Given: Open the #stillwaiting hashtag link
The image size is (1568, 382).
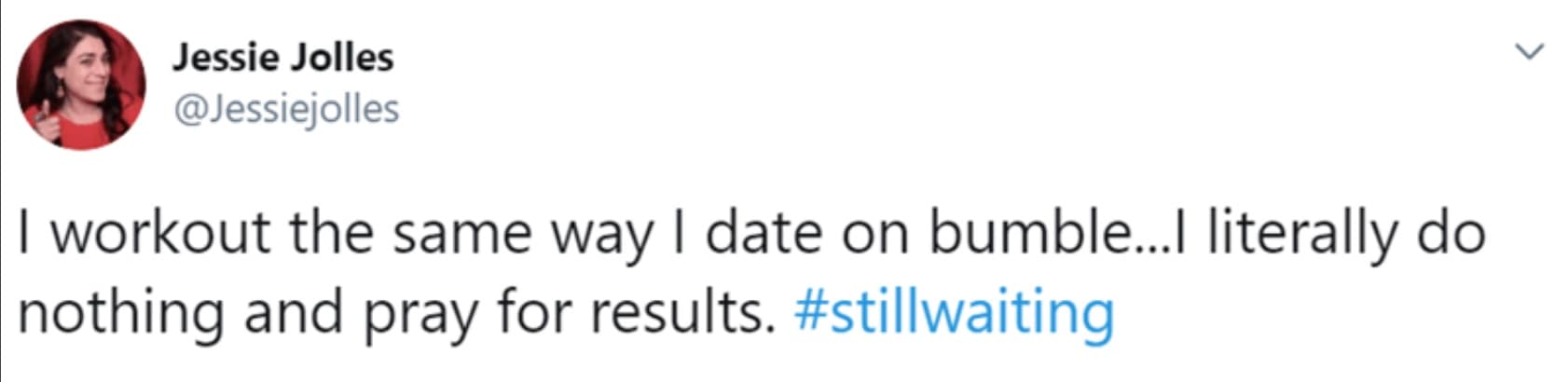Looking at the screenshot, I should point(953,311).
